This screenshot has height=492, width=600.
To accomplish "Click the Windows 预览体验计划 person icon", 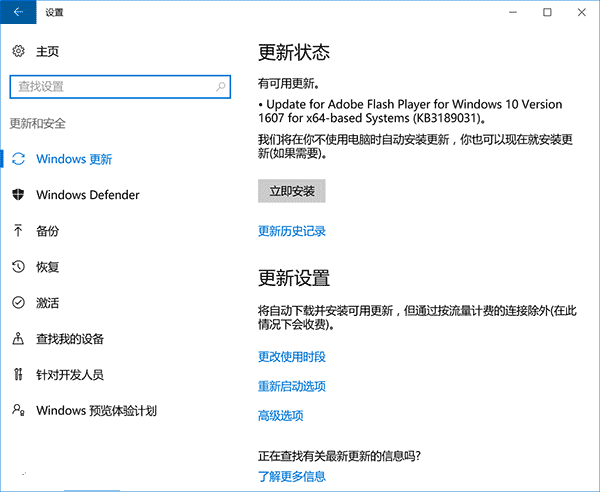I will coord(18,410).
